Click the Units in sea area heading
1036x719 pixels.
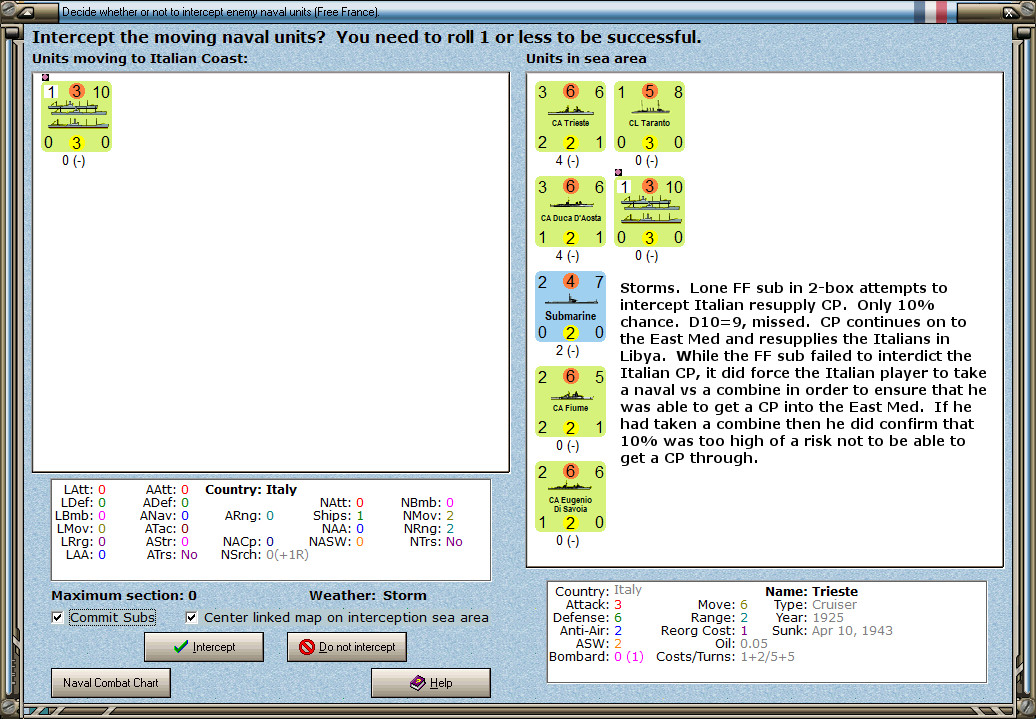[x=586, y=58]
